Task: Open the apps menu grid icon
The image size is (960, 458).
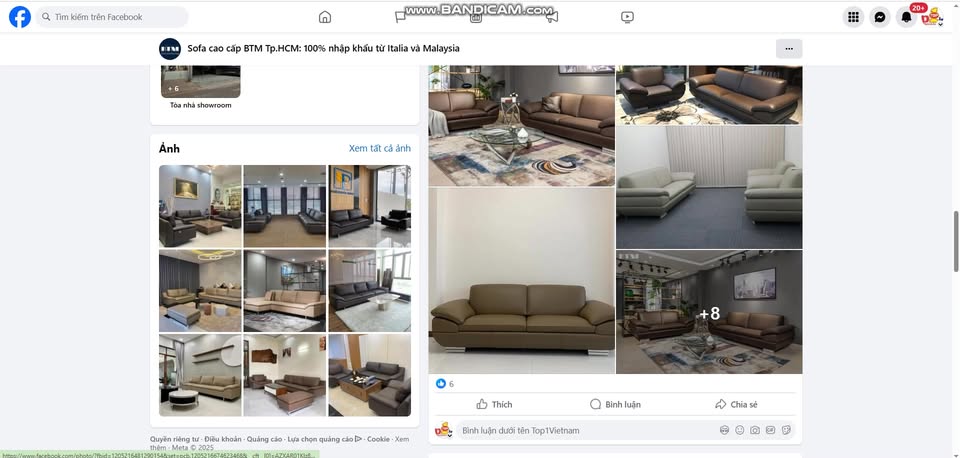Action: tap(853, 17)
